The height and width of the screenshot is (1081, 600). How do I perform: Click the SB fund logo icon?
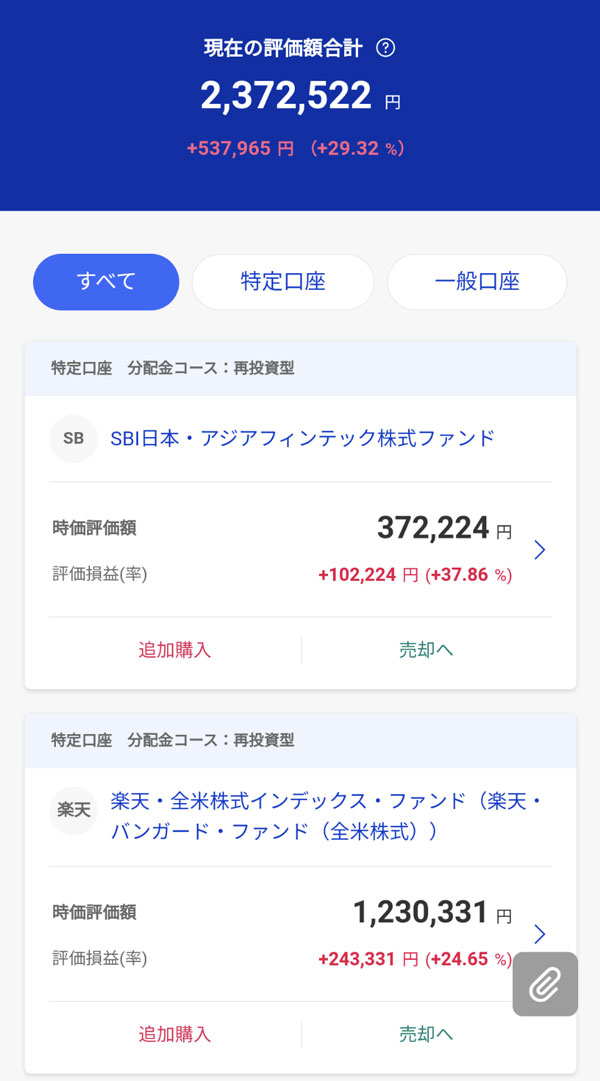coord(73,438)
